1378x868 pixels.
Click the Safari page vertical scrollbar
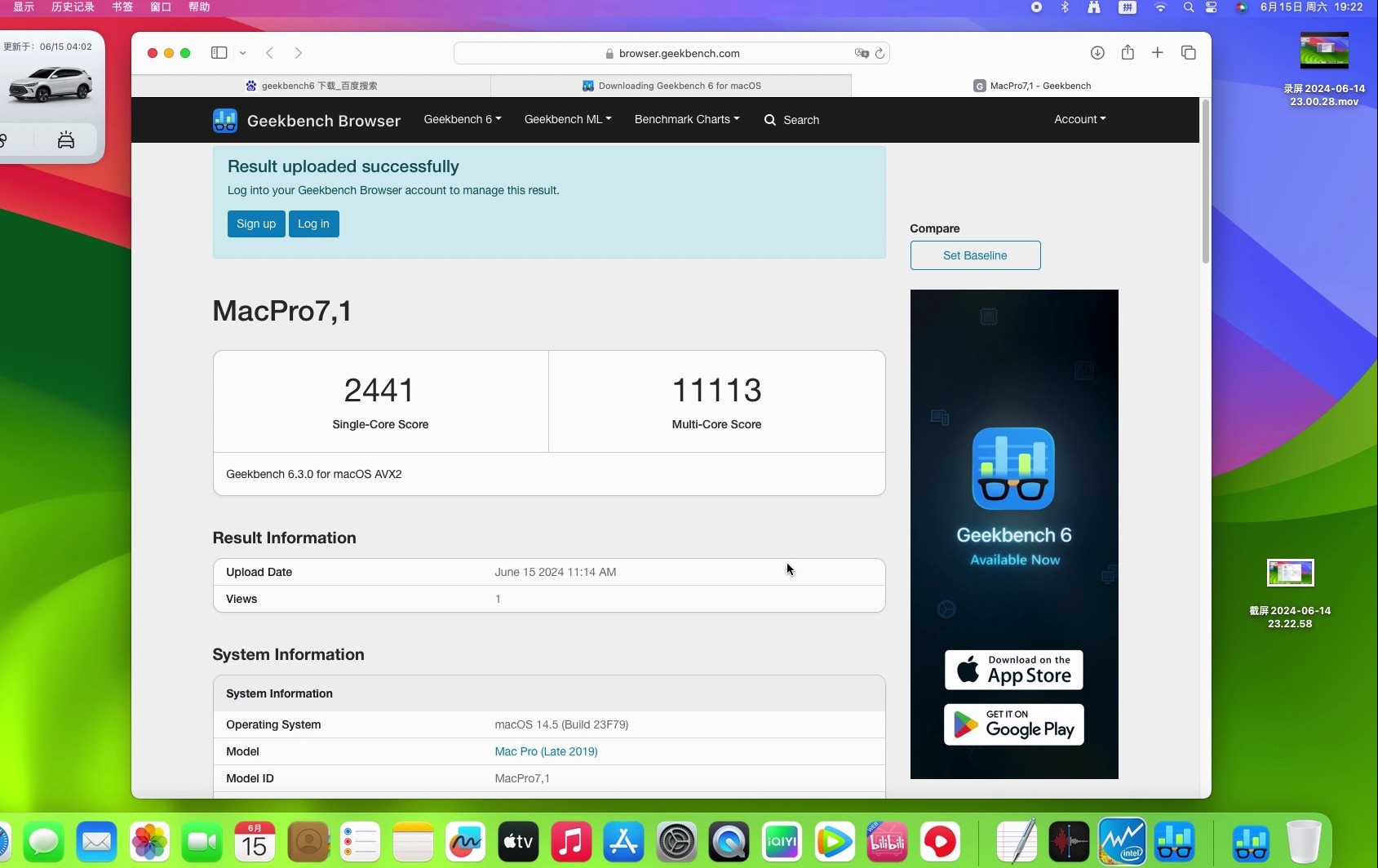point(1205,181)
